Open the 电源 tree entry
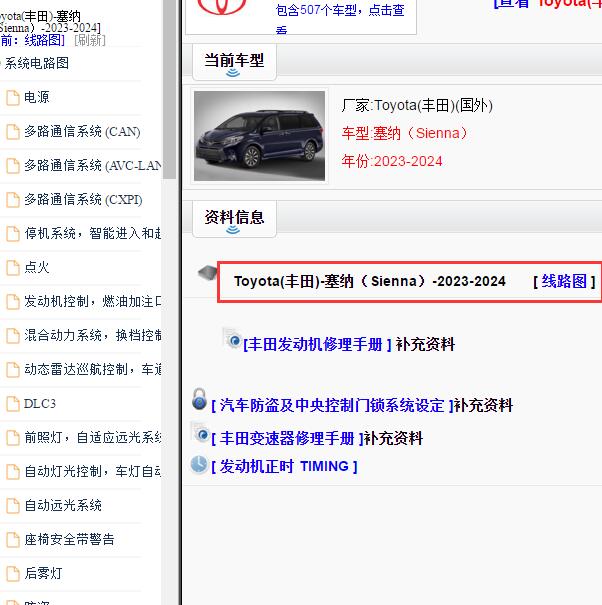This screenshot has height=605, width=602. [37, 97]
